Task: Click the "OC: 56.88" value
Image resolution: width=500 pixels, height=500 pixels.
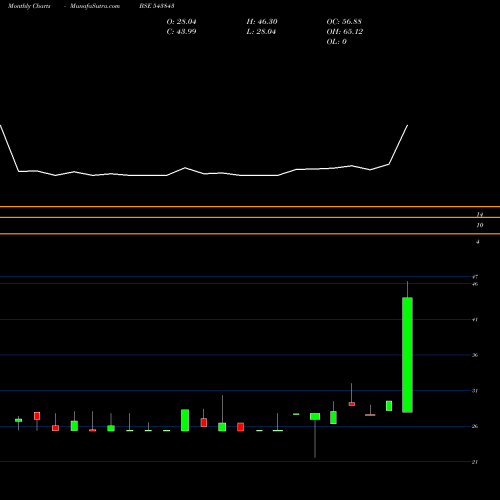Action: click(344, 22)
